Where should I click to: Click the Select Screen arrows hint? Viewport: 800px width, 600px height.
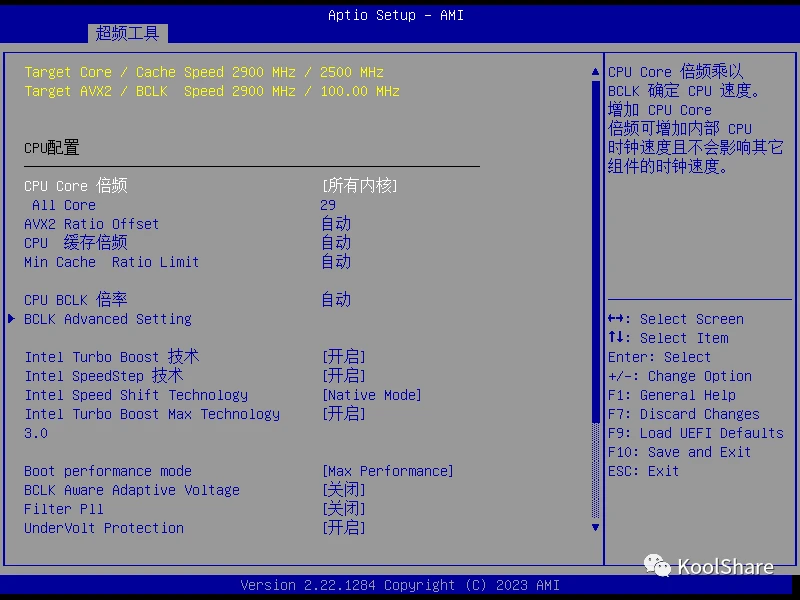pyautogui.click(x=676, y=319)
